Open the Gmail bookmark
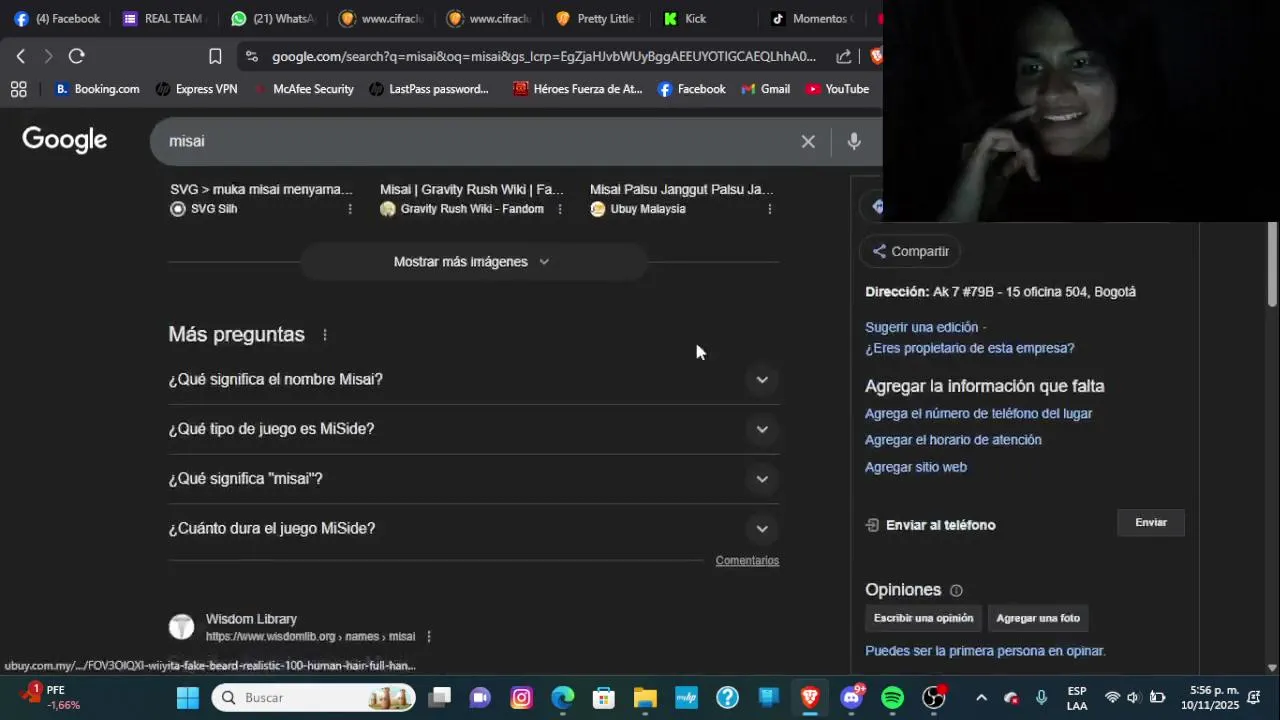The width and height of the screenshot is (1280, 720). pos(766,89)
